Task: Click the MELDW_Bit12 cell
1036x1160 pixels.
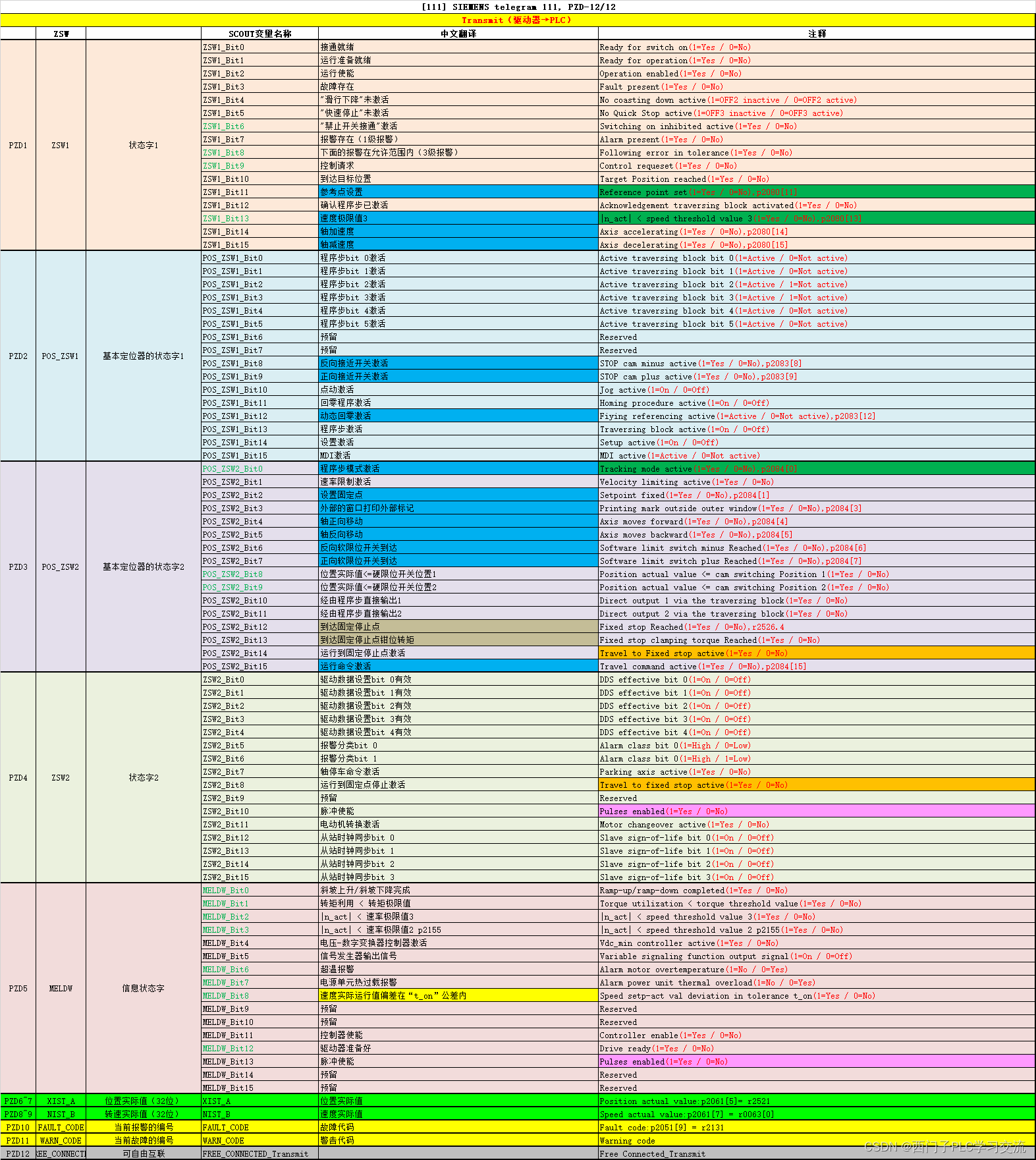Action: [x=259, y=1048]
